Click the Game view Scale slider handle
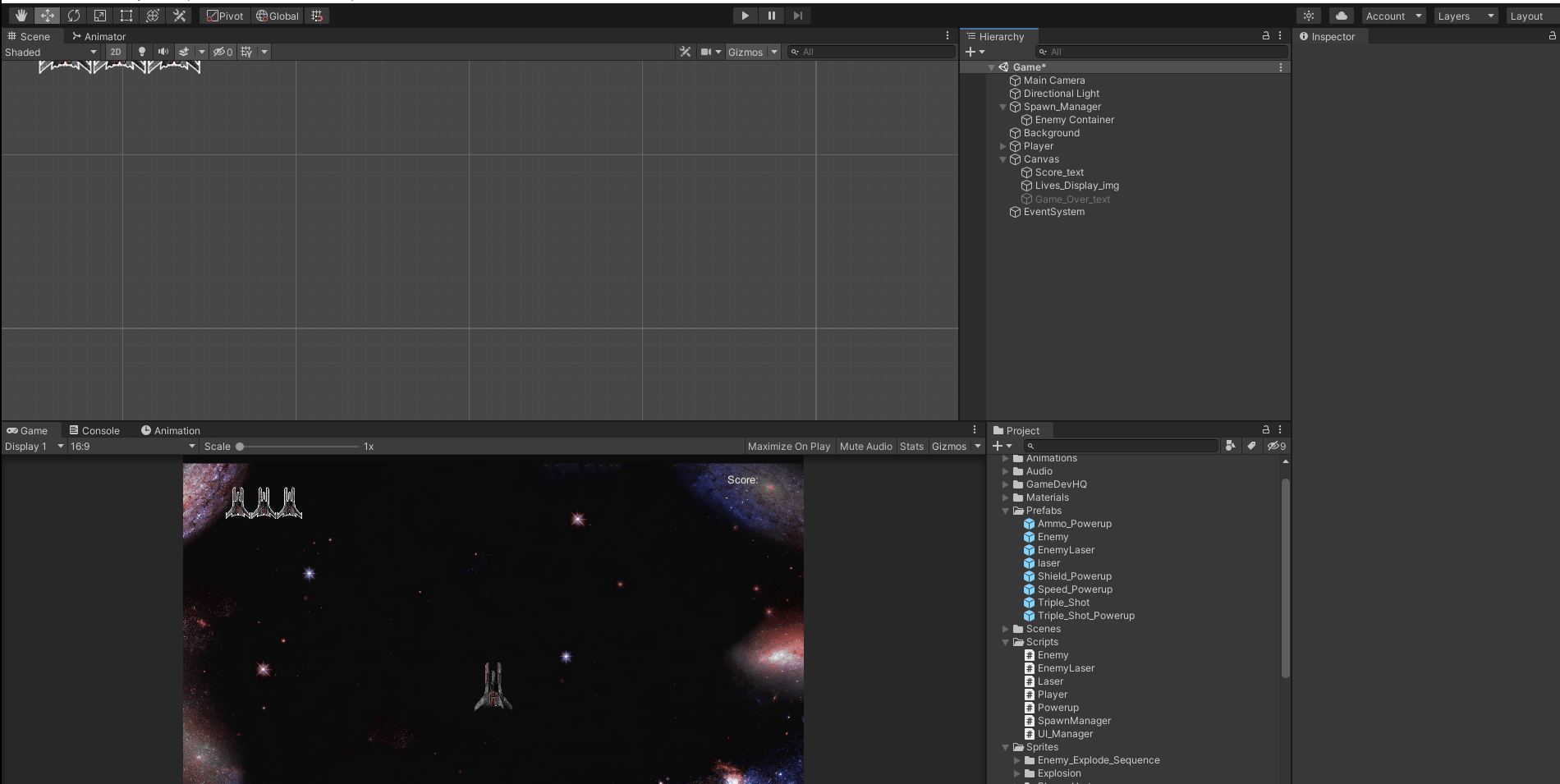 (240, 447)
